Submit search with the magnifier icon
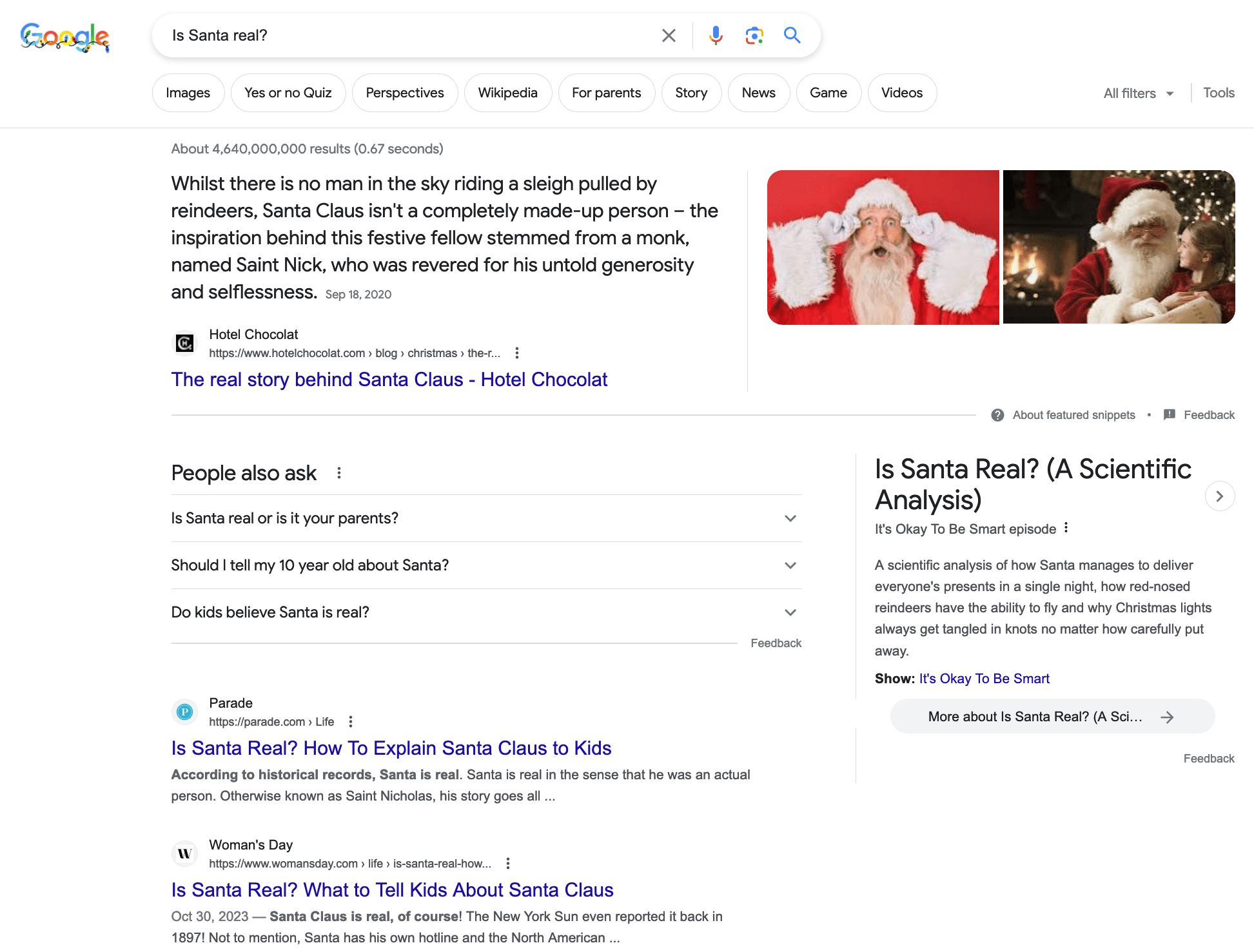 (792, 35)
